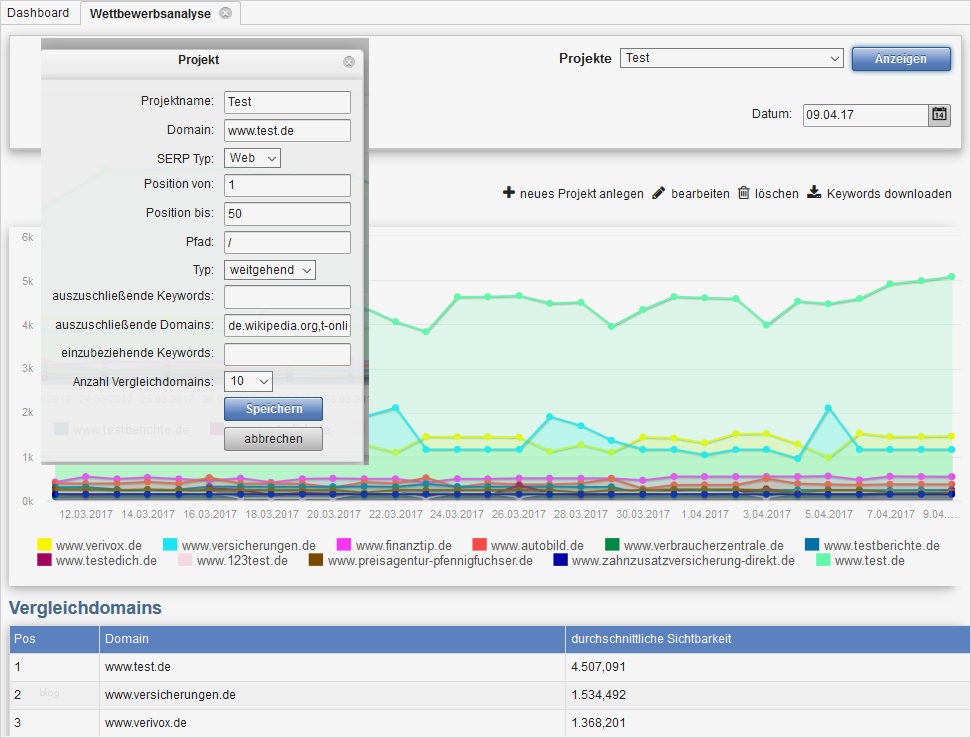
Task: Click the 1.368,201 visibility value
Action: click(598, 723)
